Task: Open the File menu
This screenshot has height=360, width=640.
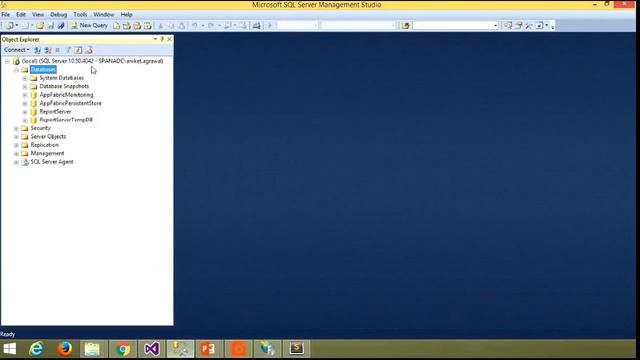Action: point(6,14)
